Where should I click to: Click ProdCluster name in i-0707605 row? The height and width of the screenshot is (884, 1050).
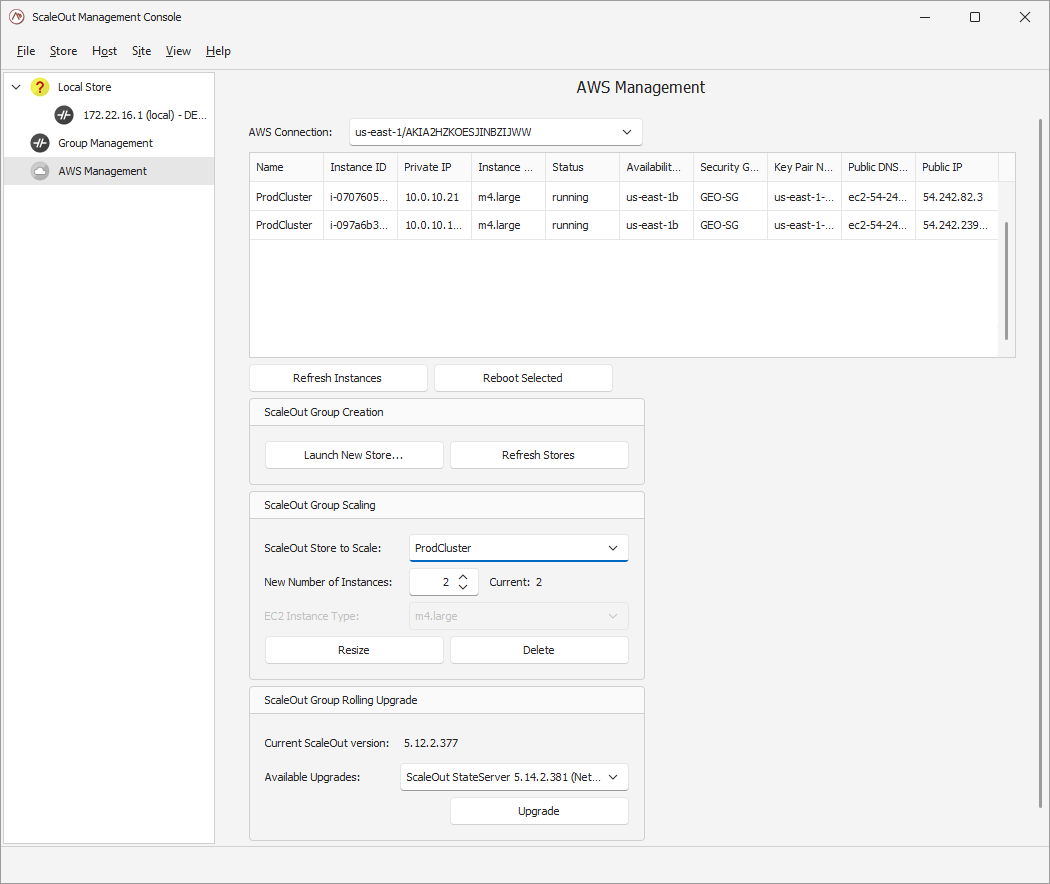pyautogui.click(x=285, y=197)
